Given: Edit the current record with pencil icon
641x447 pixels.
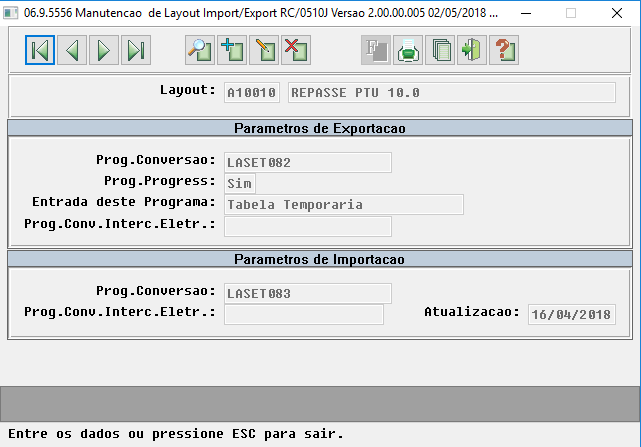Looking at the screenshot, I should pyautogui.click(x=264, y=50).
